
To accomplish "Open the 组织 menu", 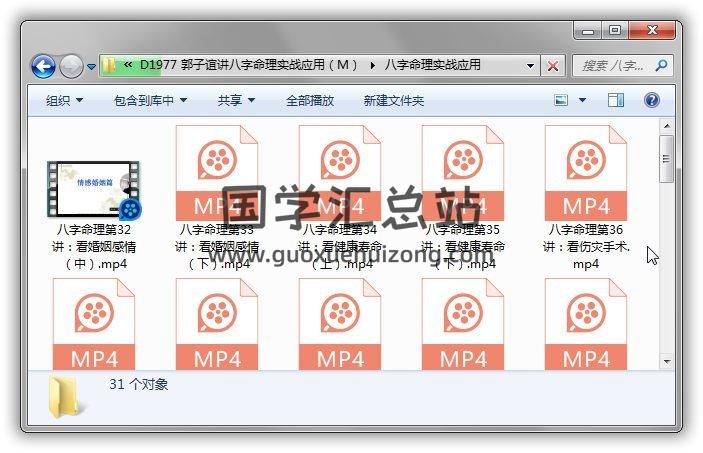I will coord(65,100).
